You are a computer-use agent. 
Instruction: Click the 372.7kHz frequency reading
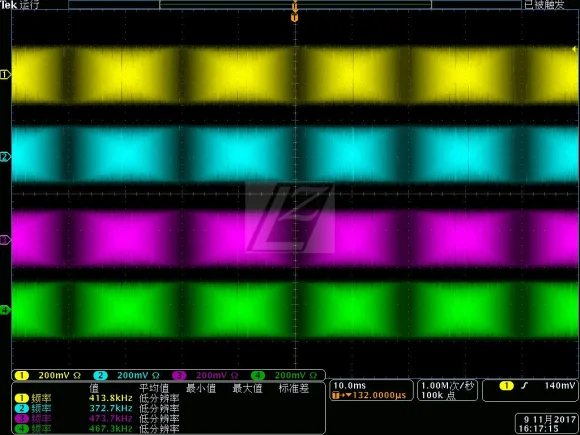coord(111,408)
